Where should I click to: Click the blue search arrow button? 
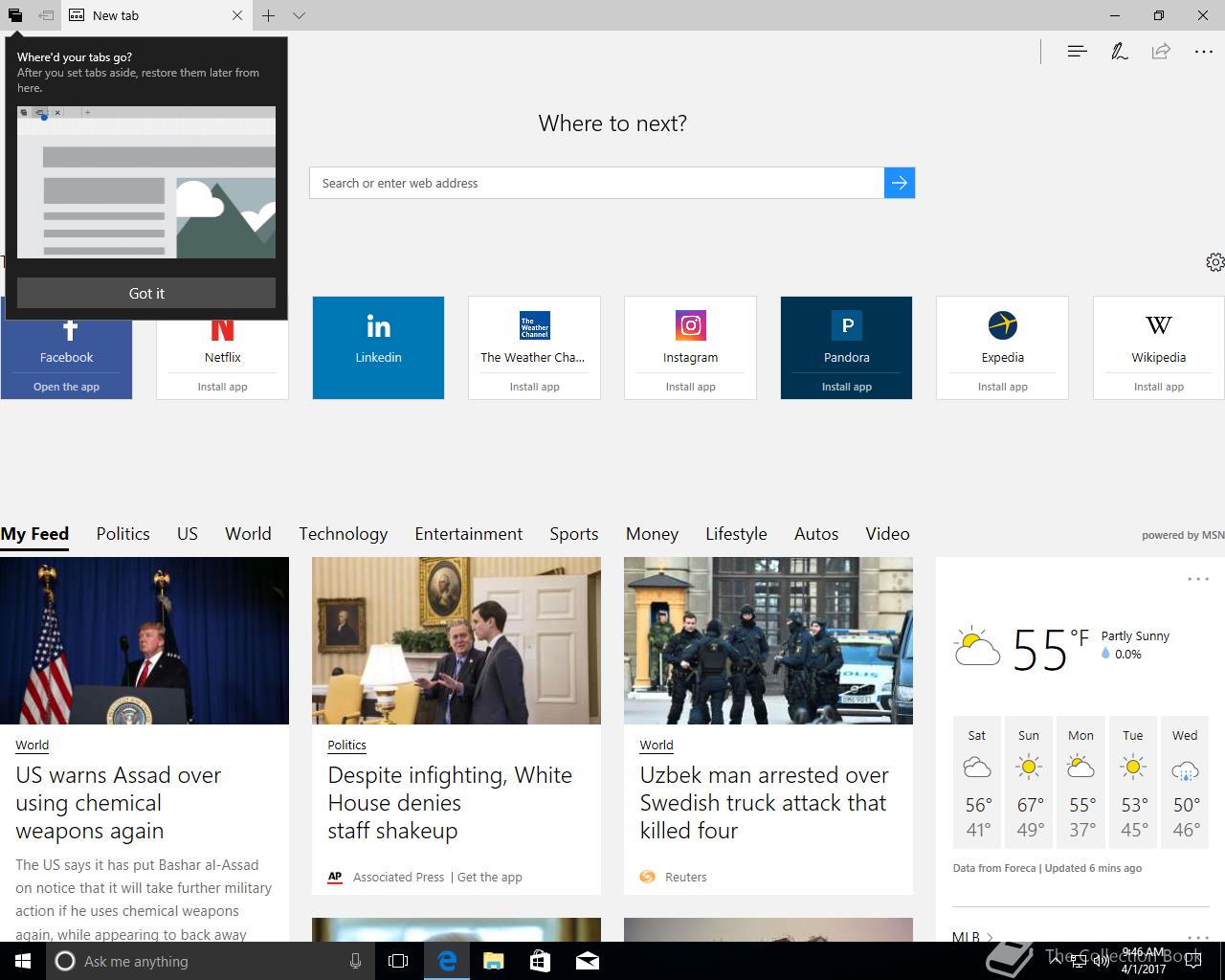(x=900, y=183)
